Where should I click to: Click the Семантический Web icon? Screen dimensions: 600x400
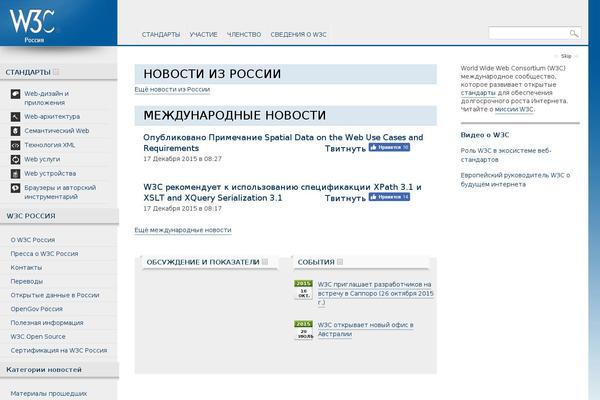[x=15, y=131]
